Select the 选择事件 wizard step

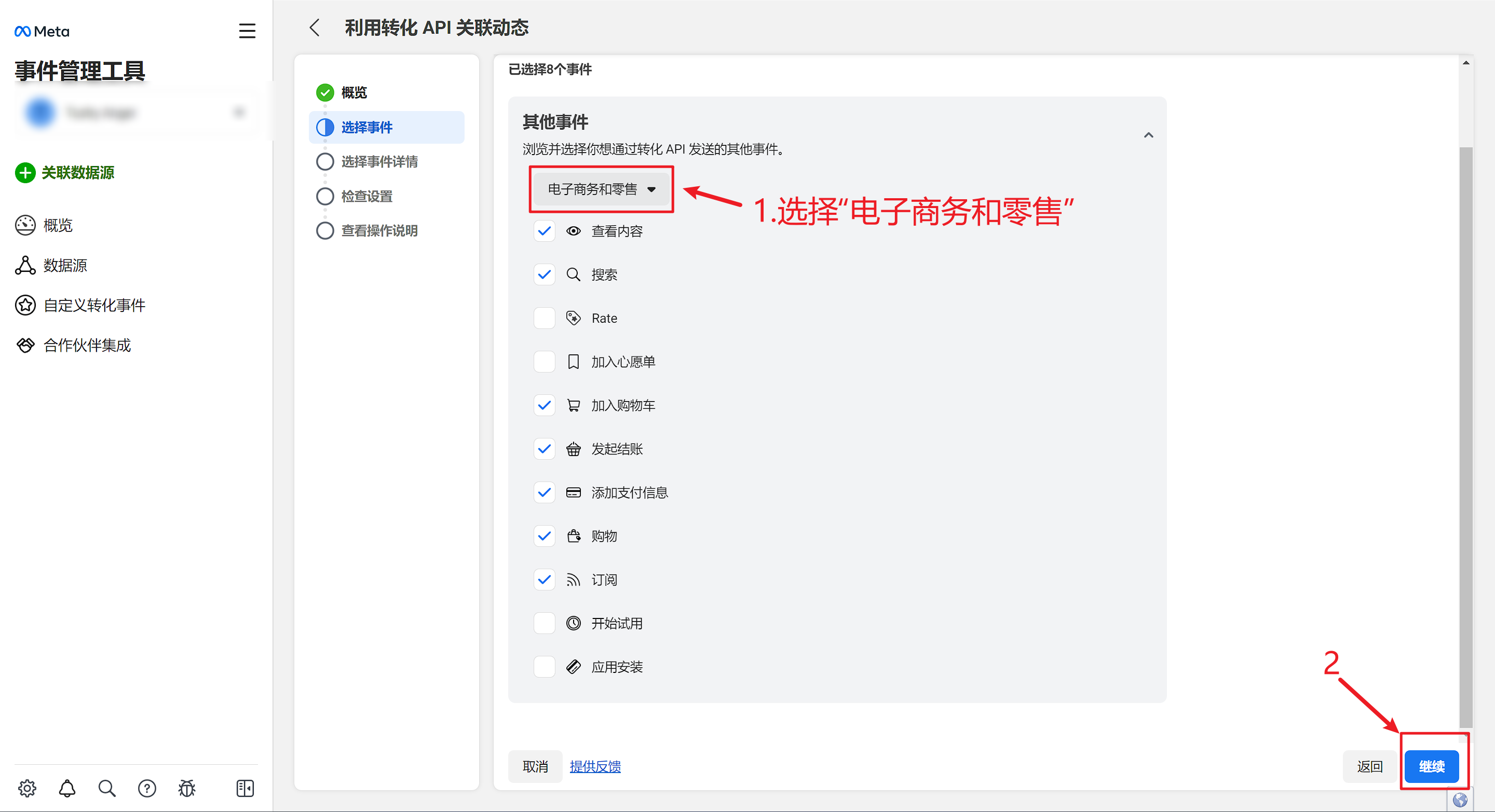(387, 127)
